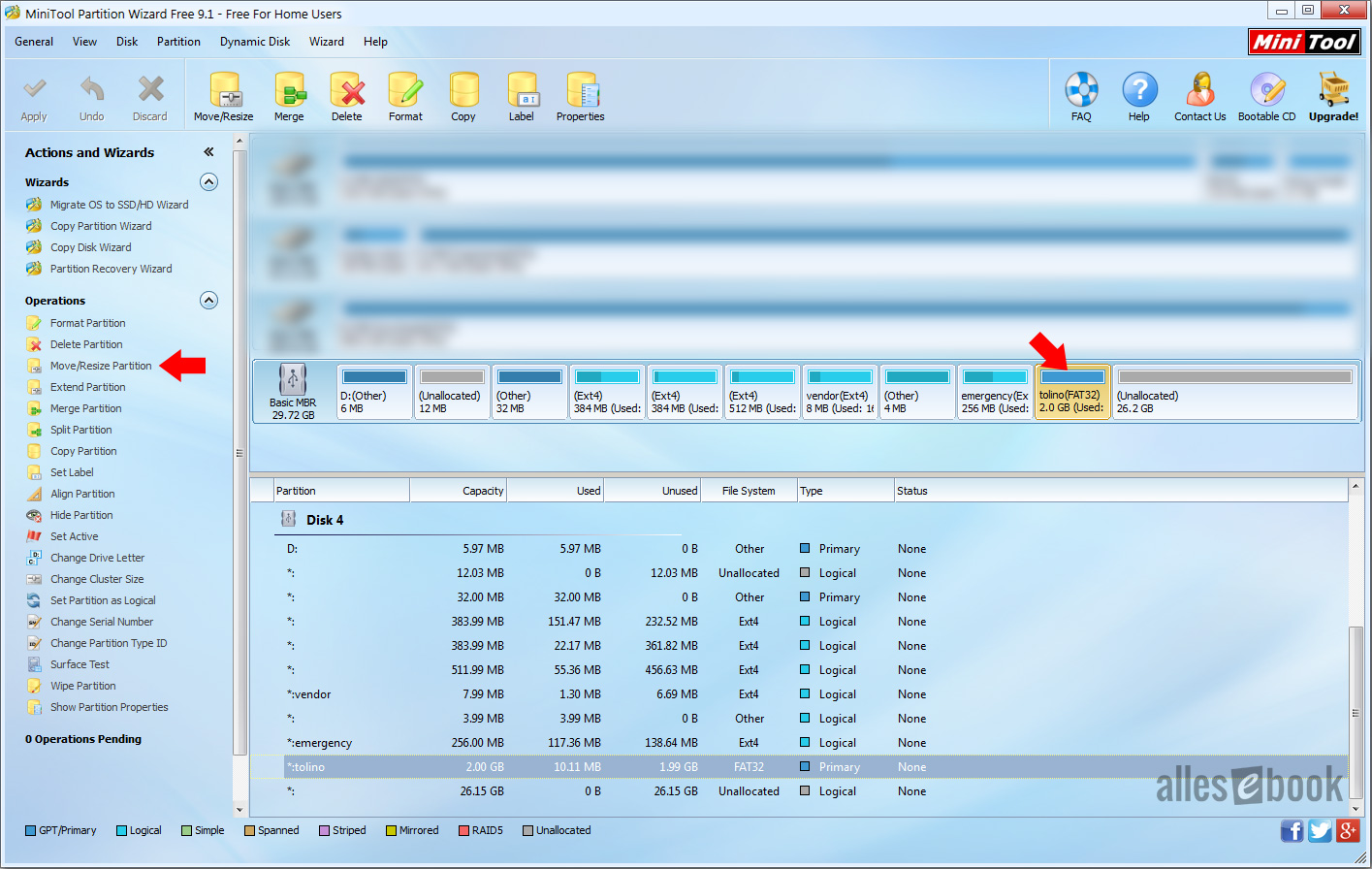Screen dimensions: 1372x869
Task: Select the 26.2 GB Unallocated block
Action: coord(1235,392)
